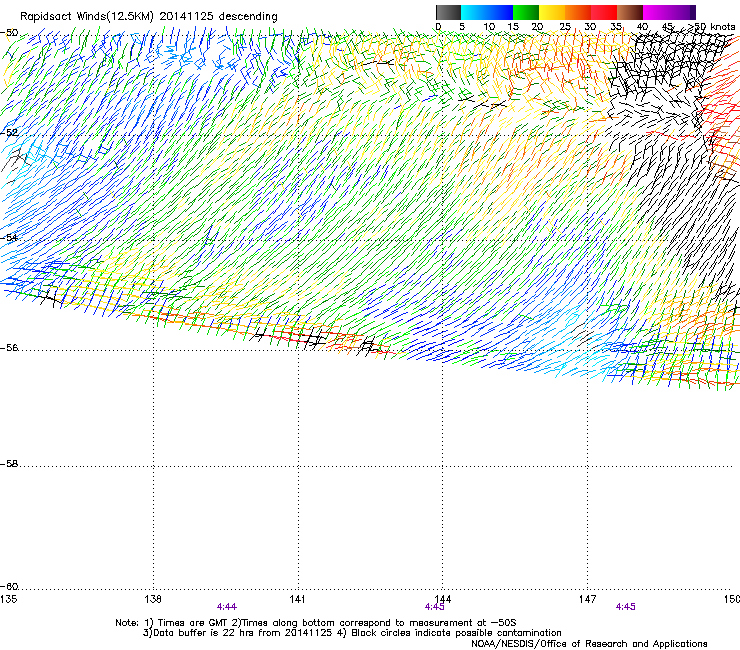Click the '4:45' time label near longitude 147

(x=626, y=607)
